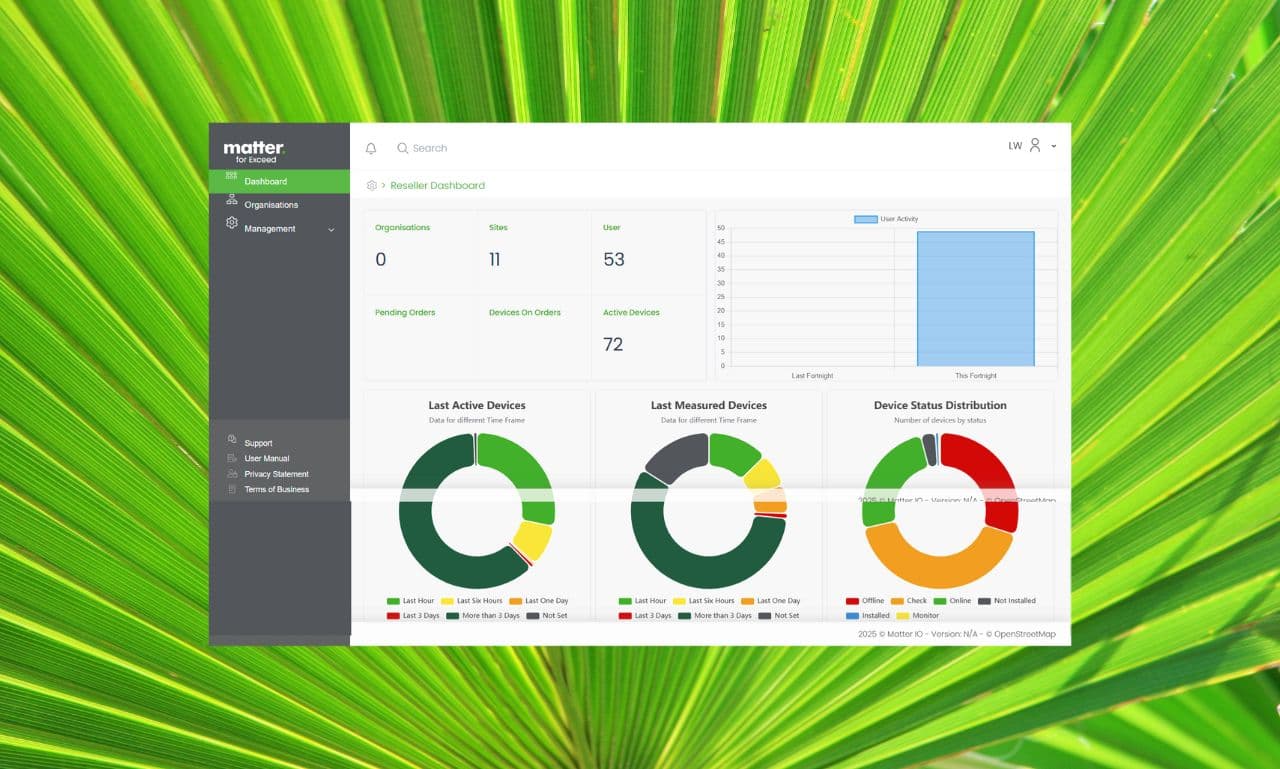Open Organisations from the sidebar menu
This screenshot has width=1280, height=769.
[x=271, y=205]
